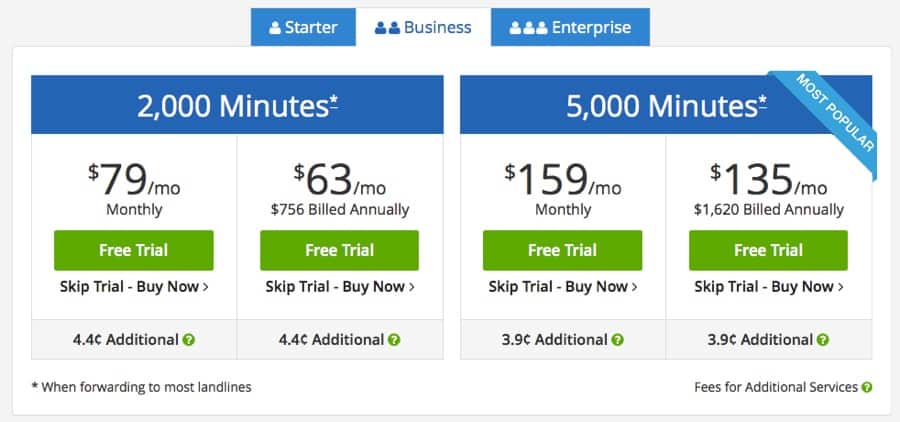Click help icon next to Fees for Additional Services
This screenshot has height=422, width=900.
tap(867, 387)
